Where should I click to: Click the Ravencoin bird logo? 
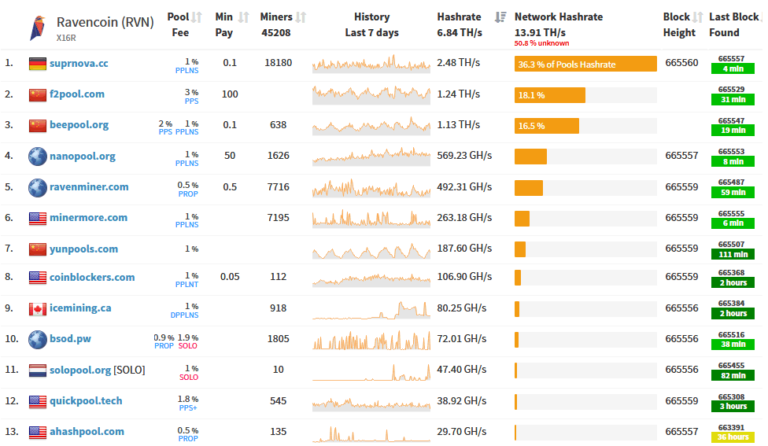click(38, 24)
